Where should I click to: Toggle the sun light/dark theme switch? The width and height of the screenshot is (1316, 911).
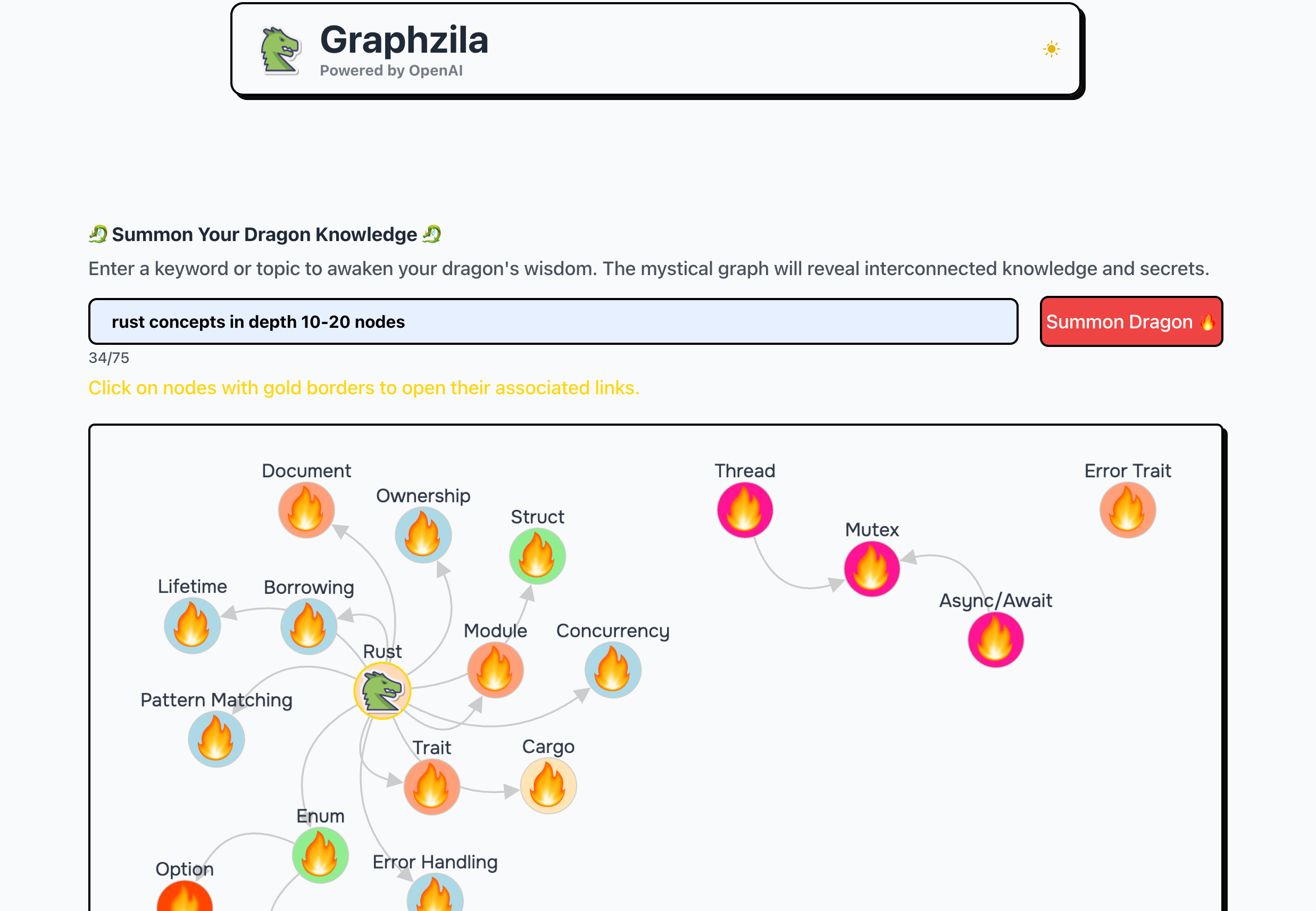pyautogui.click(x=1051, y=49)
